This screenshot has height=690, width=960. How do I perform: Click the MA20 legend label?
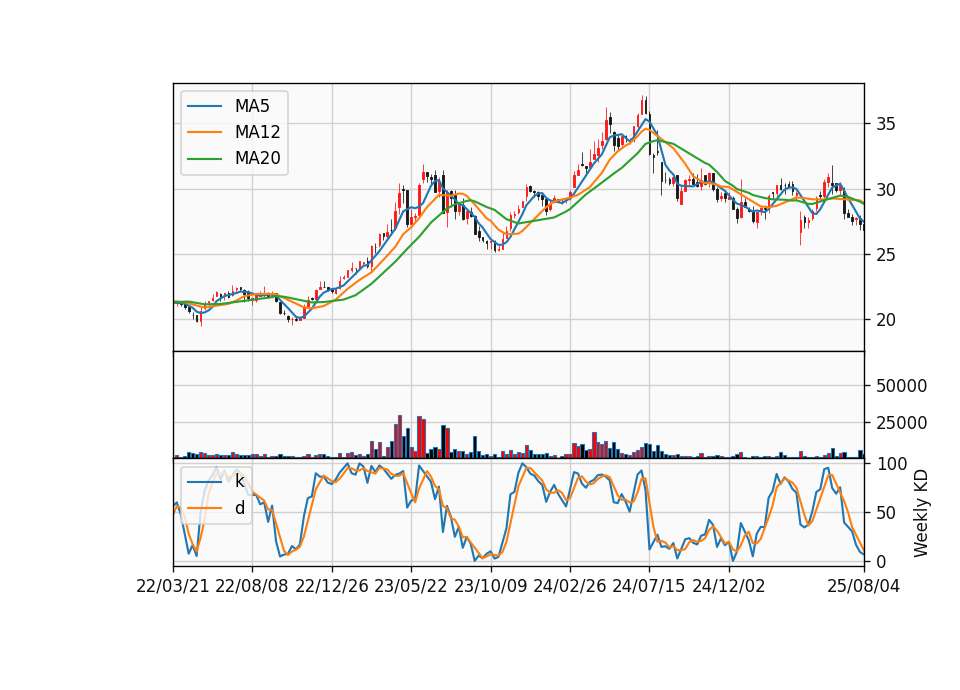point(257,158)
